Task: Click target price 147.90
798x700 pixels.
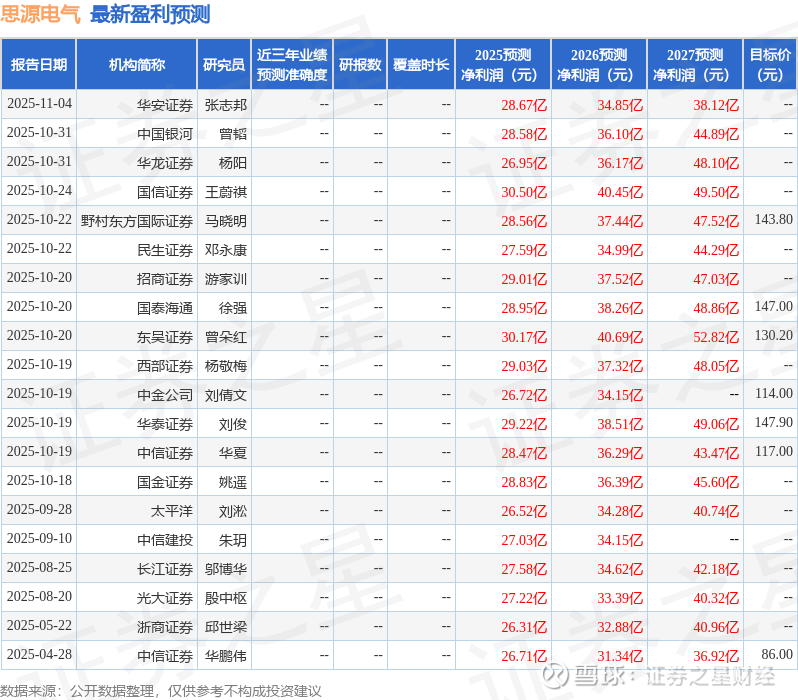Action: click(x=774, y=423)
